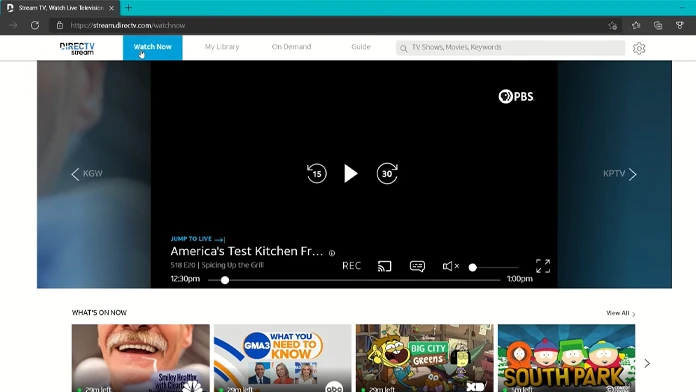Open the Big City Greens thumbnail
The height and width of the screenshot is (392, 696).
[x=424, y=358]
